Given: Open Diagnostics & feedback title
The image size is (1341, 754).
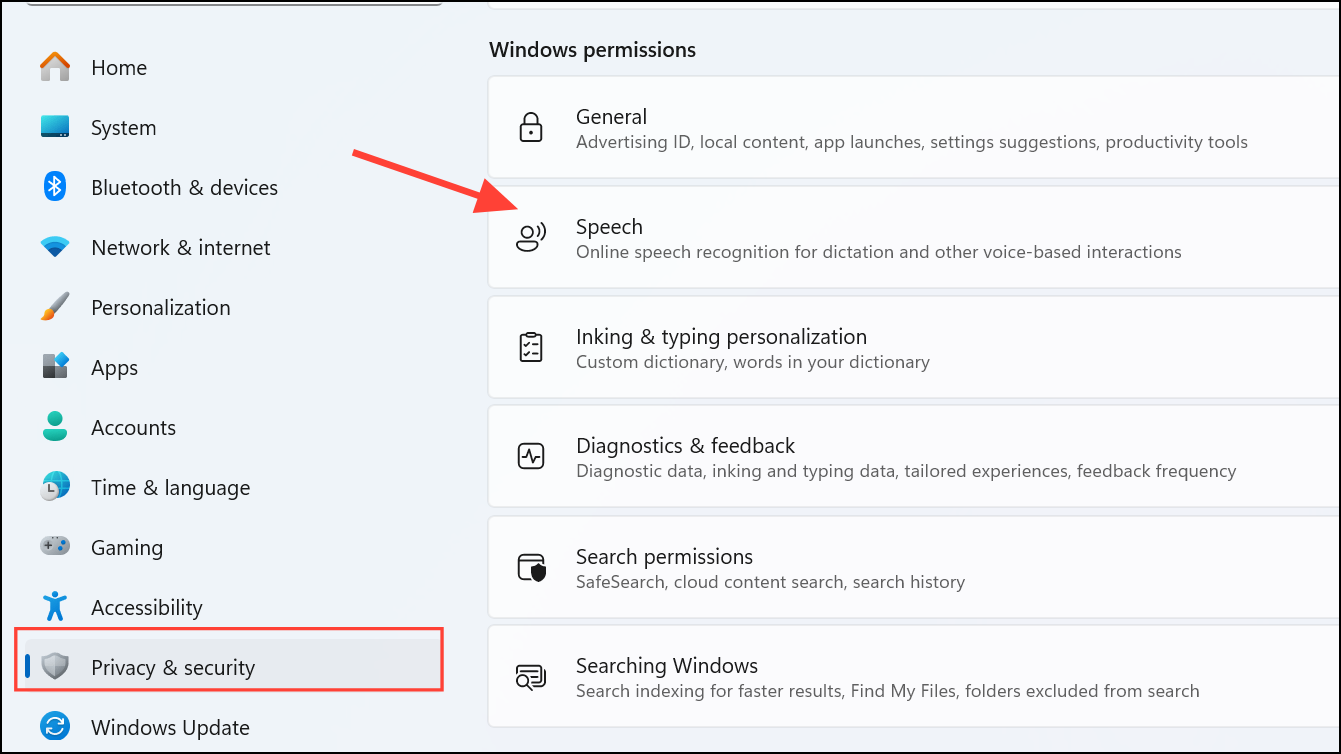Looking at the screenshot, I should [685, 445].
